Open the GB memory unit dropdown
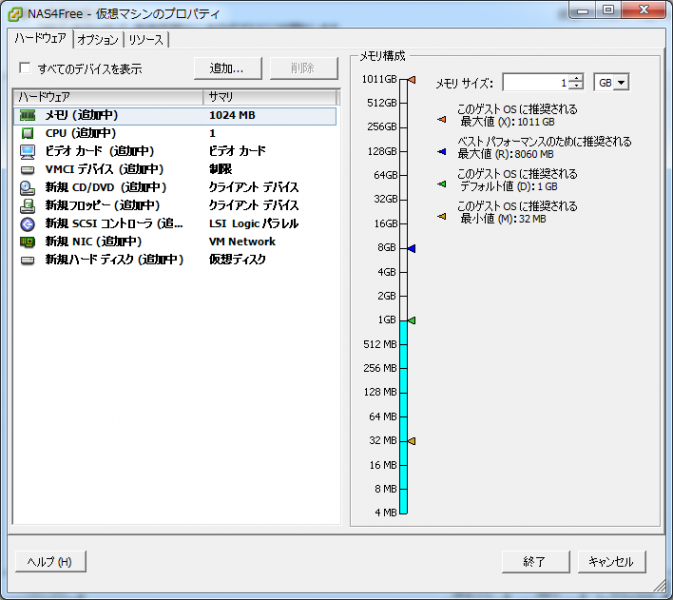Screen dimensions: 673x600 (620, 83)
